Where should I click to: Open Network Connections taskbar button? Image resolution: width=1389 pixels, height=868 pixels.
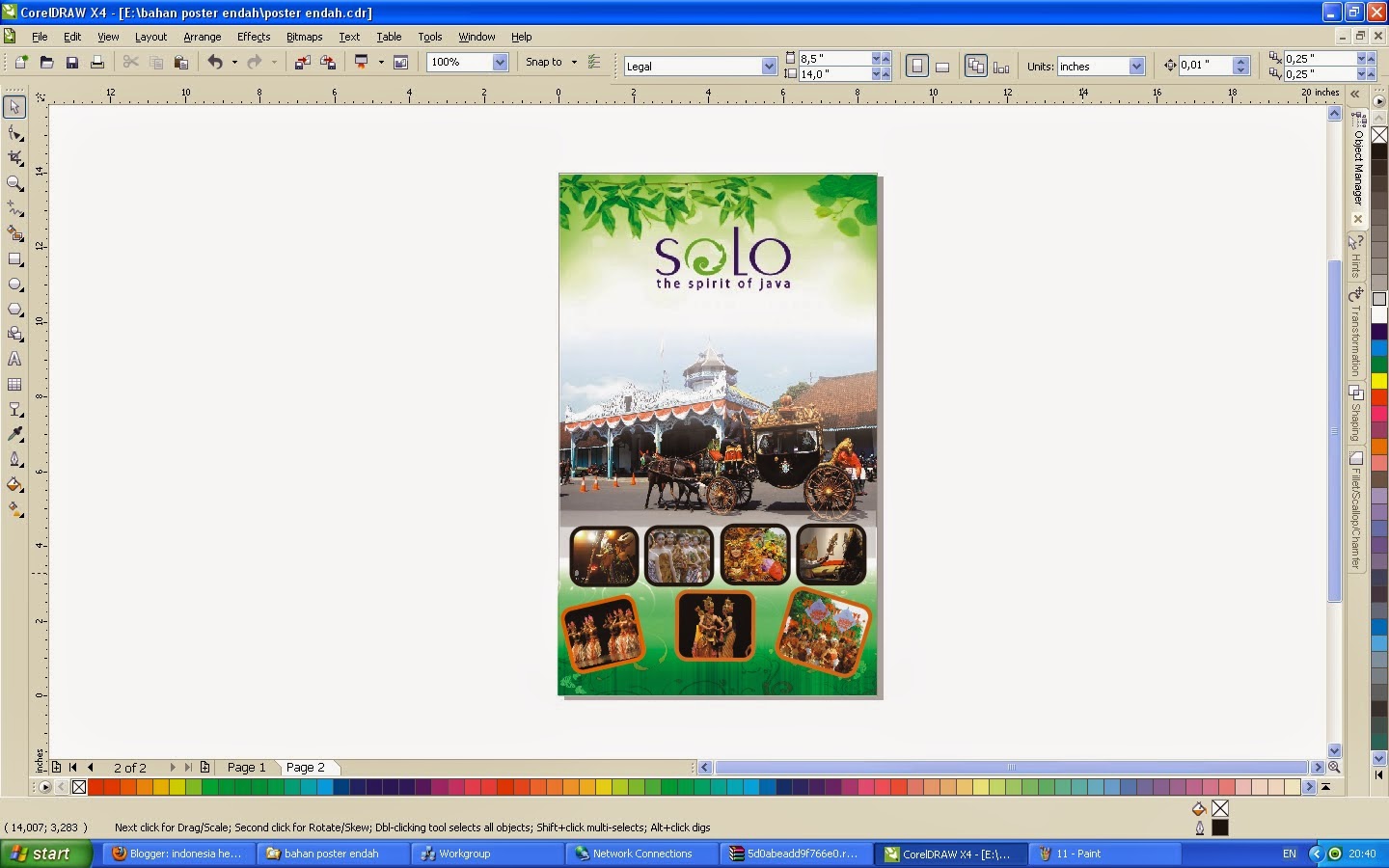642,854
